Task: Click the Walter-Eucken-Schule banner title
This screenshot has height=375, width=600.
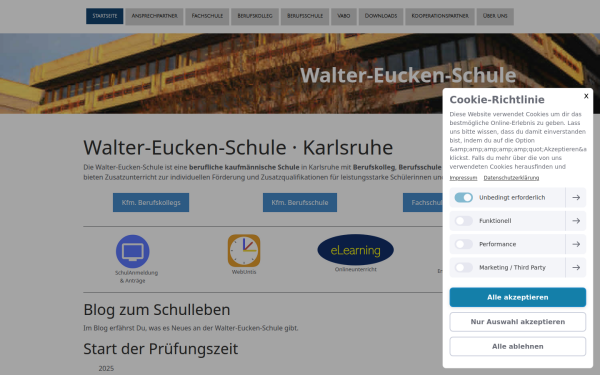Action: 408,75
